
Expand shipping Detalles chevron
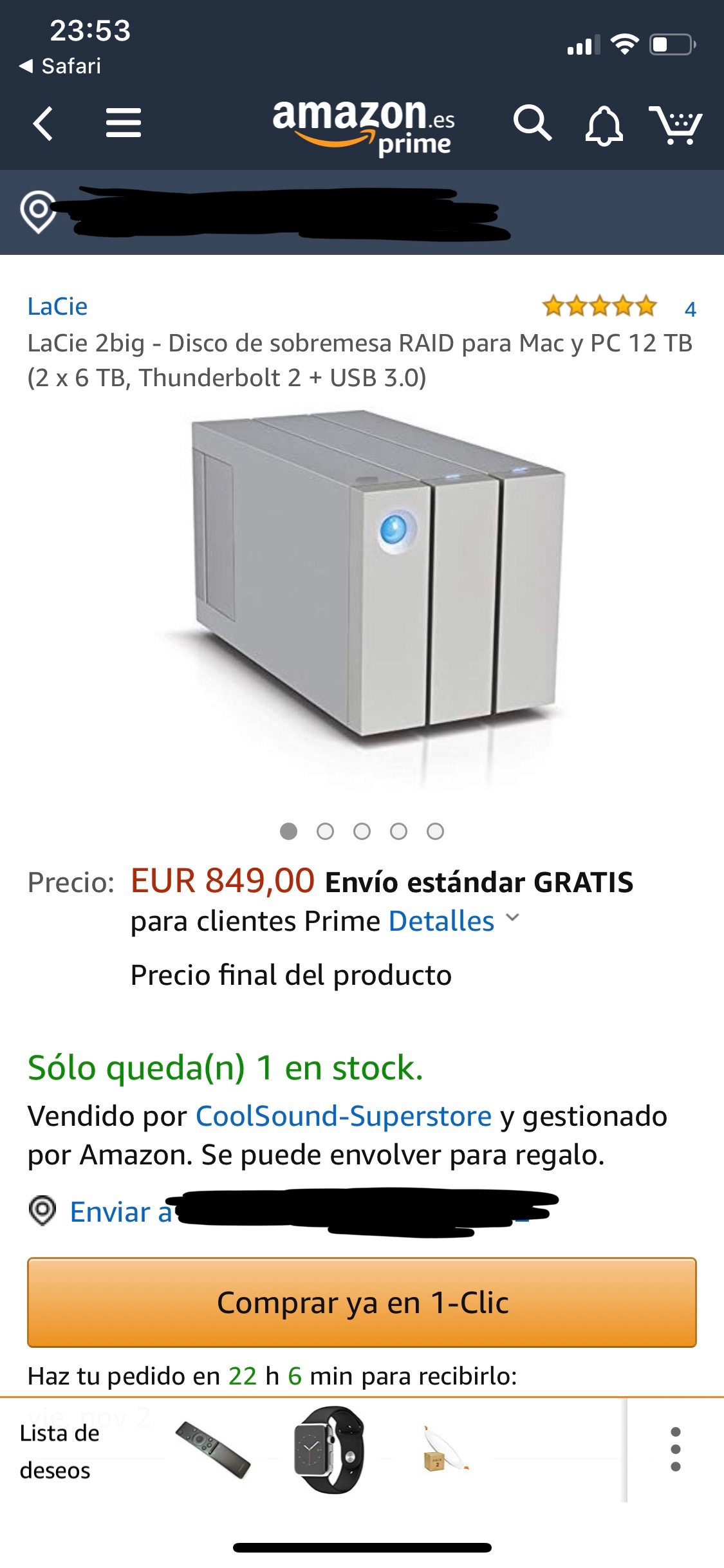512,918
